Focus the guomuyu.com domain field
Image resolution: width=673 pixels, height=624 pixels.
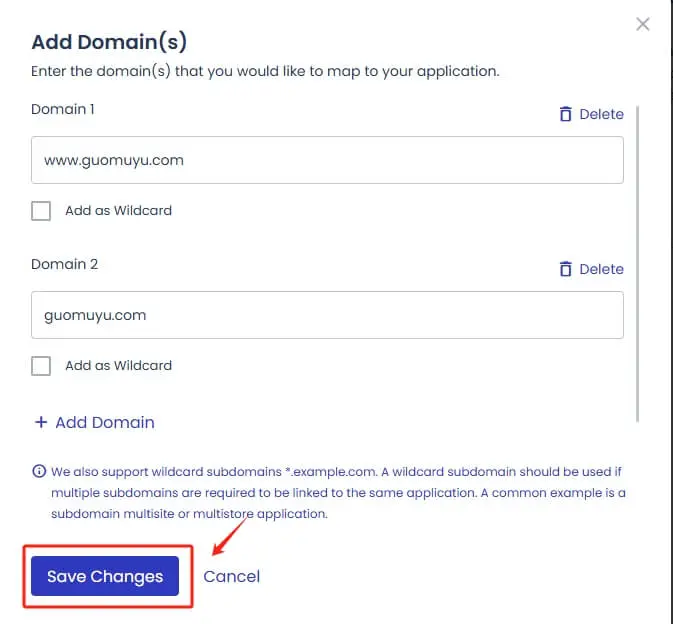(327, 315)
